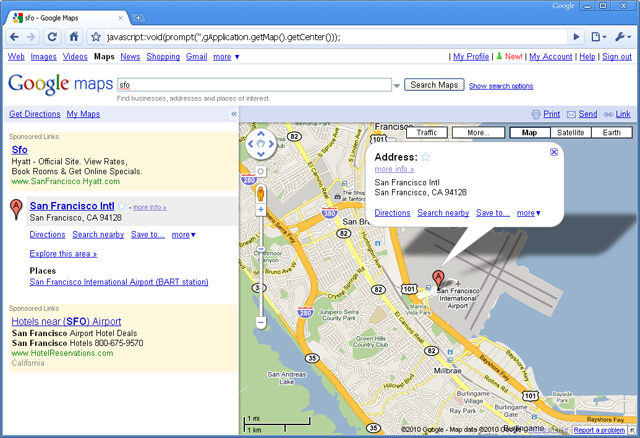The image size is (640, 438).
Task: Open the 'More...' map layers button
Action: [478, 133]
